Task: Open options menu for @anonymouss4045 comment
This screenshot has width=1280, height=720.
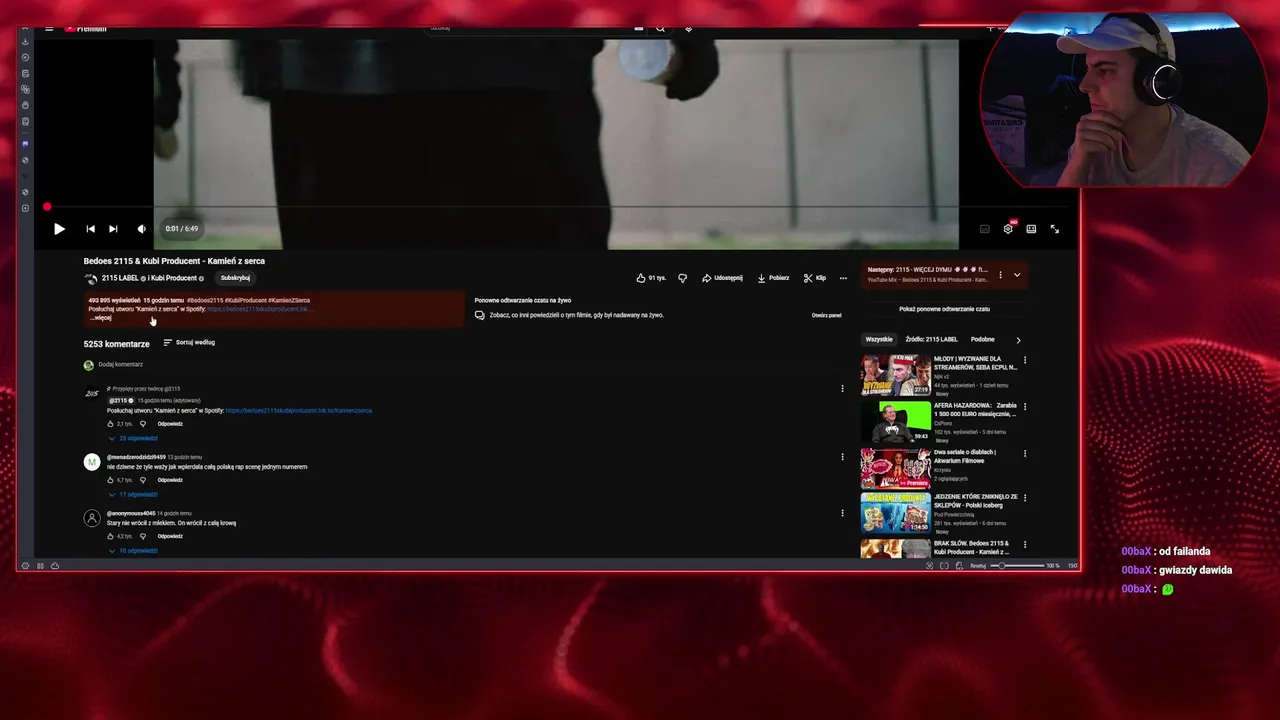Action: pos(842,513)
